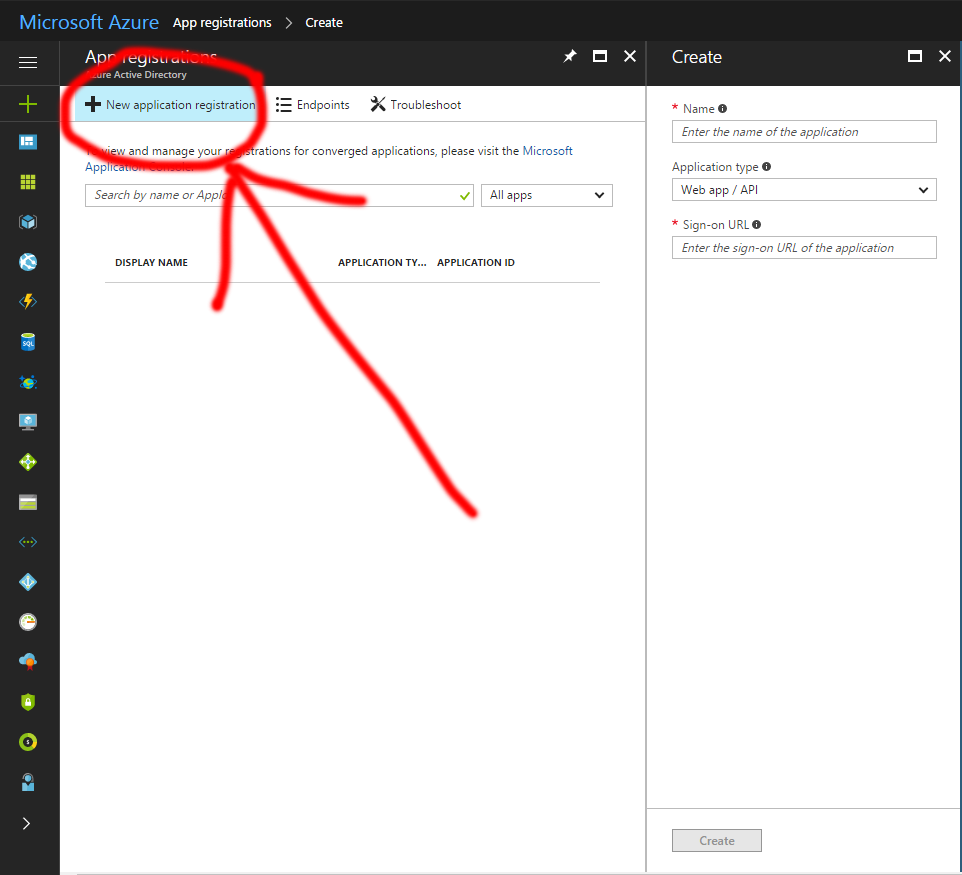Click Create in the breadcrumb
The width and height of the screenshot is (962, 875).
point(324,23)
